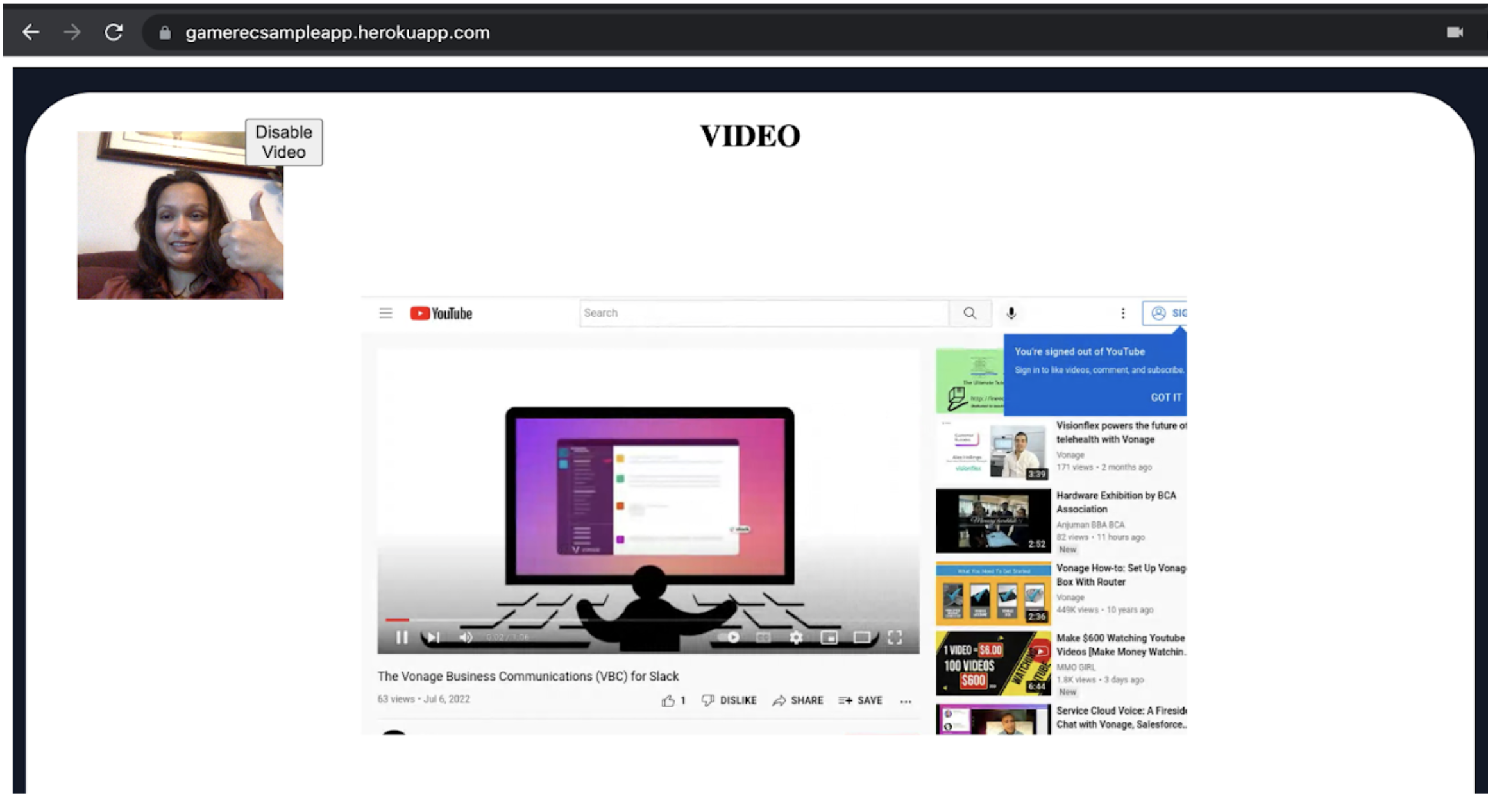Click the microphone voice search icon

[x=1011, y=313]
